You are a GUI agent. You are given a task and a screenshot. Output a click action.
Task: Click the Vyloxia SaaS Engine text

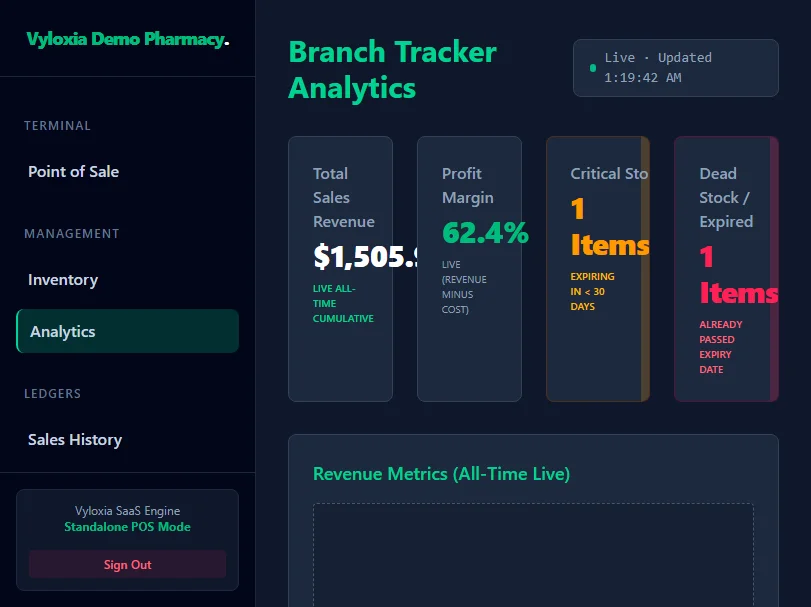point(127,511)
